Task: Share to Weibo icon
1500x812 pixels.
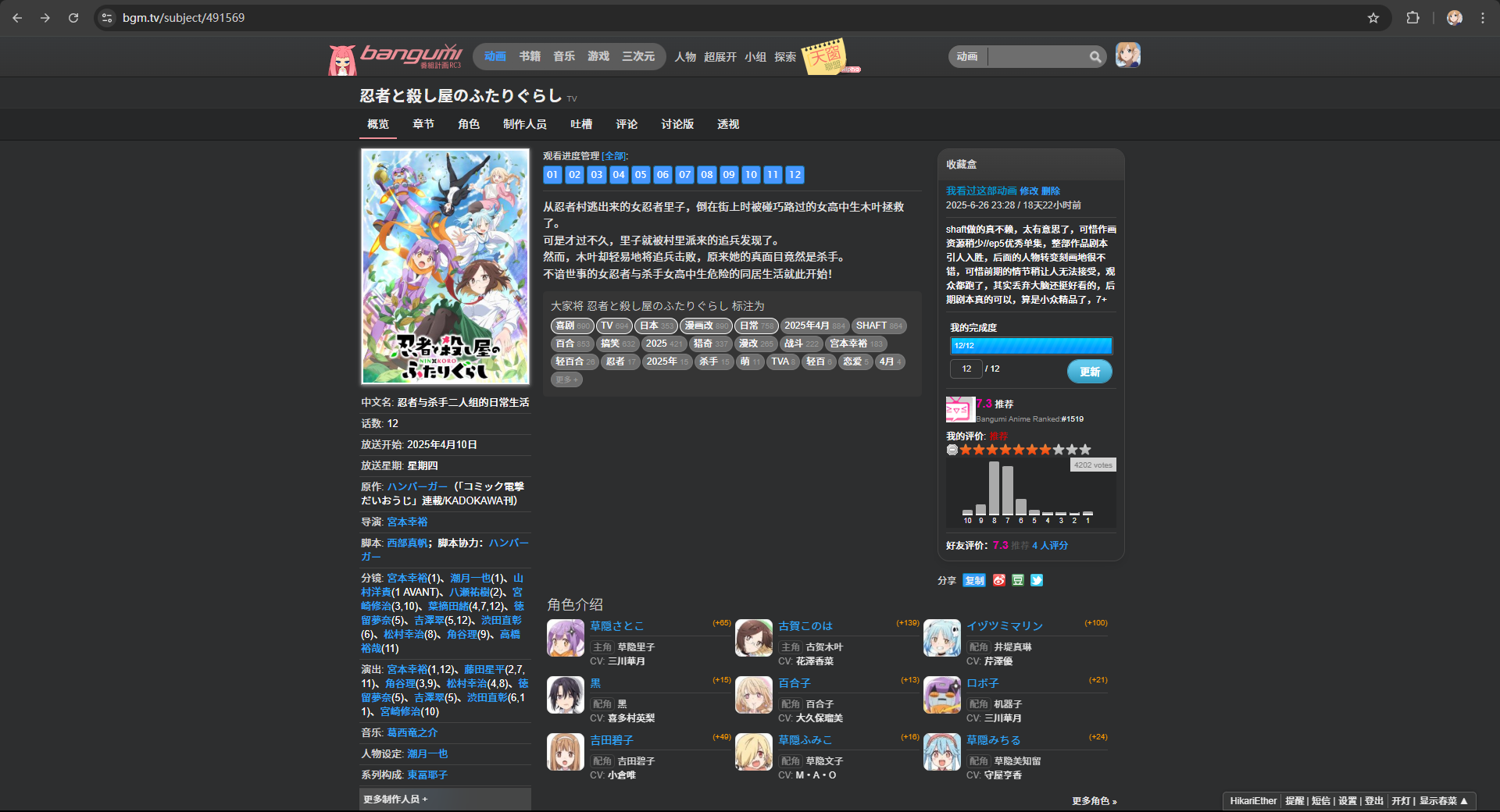Action: click(x=999, y=580)
